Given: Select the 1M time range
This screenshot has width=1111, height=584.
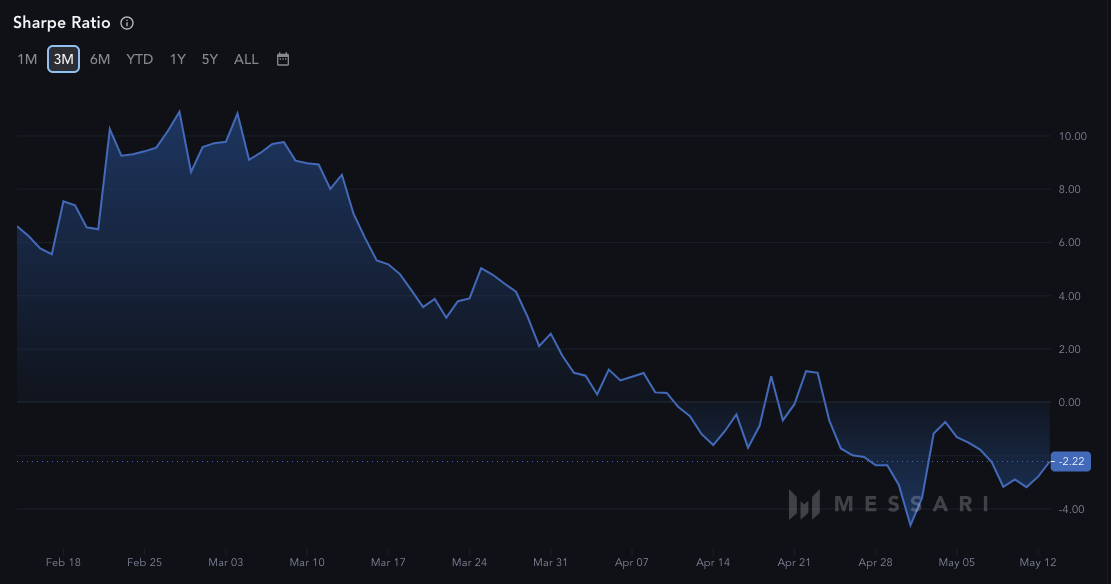Looking at the screenshot, I should [27, 59].
